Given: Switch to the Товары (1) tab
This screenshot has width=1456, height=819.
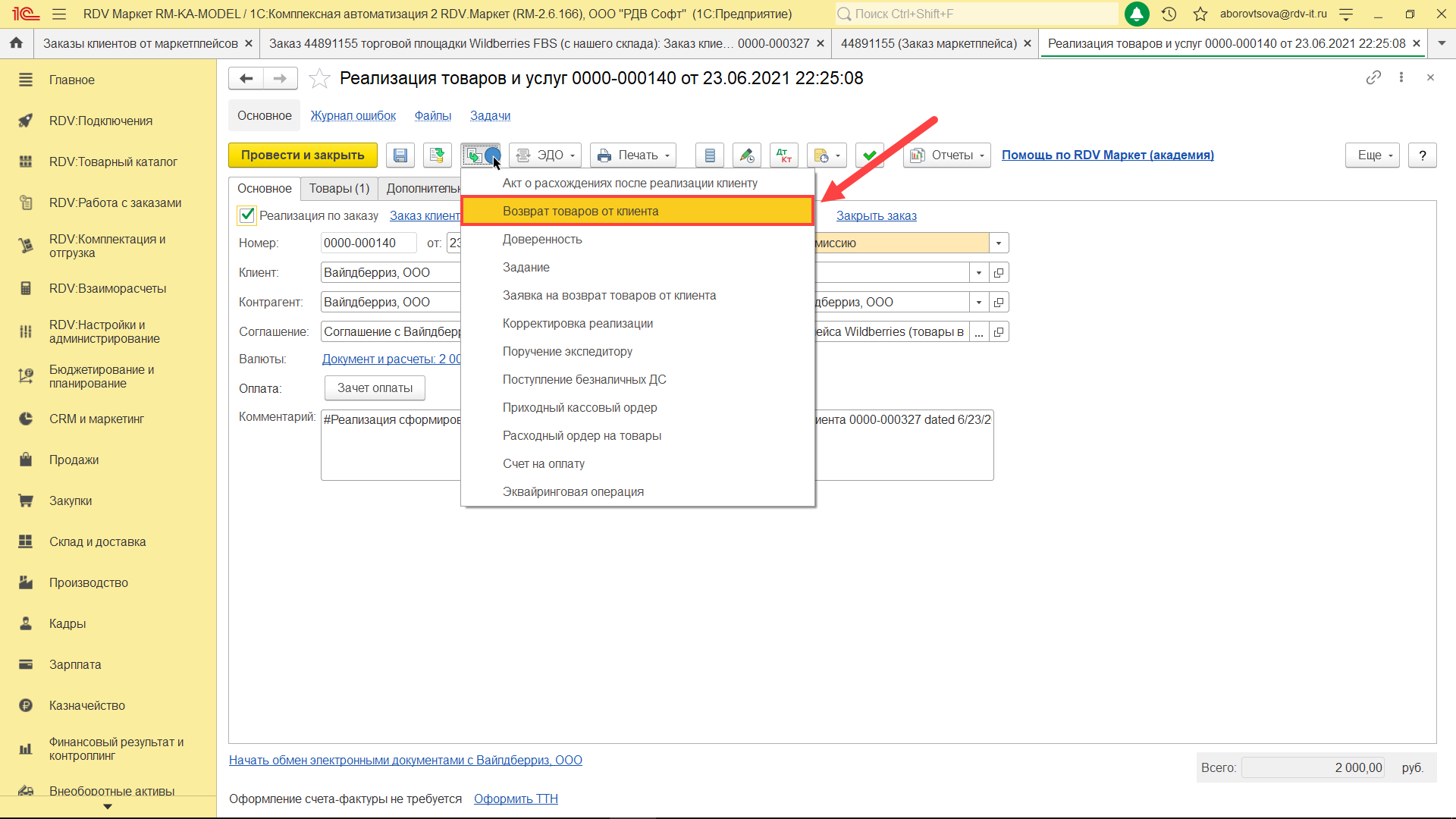Looking at the screenshot, I should pos(339,189).
